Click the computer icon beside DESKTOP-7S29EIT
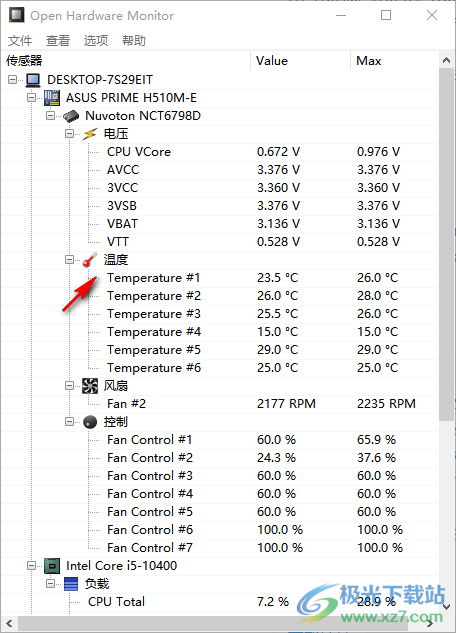The width and height of the screenshot is (456, 633). (x=33, y=80)
